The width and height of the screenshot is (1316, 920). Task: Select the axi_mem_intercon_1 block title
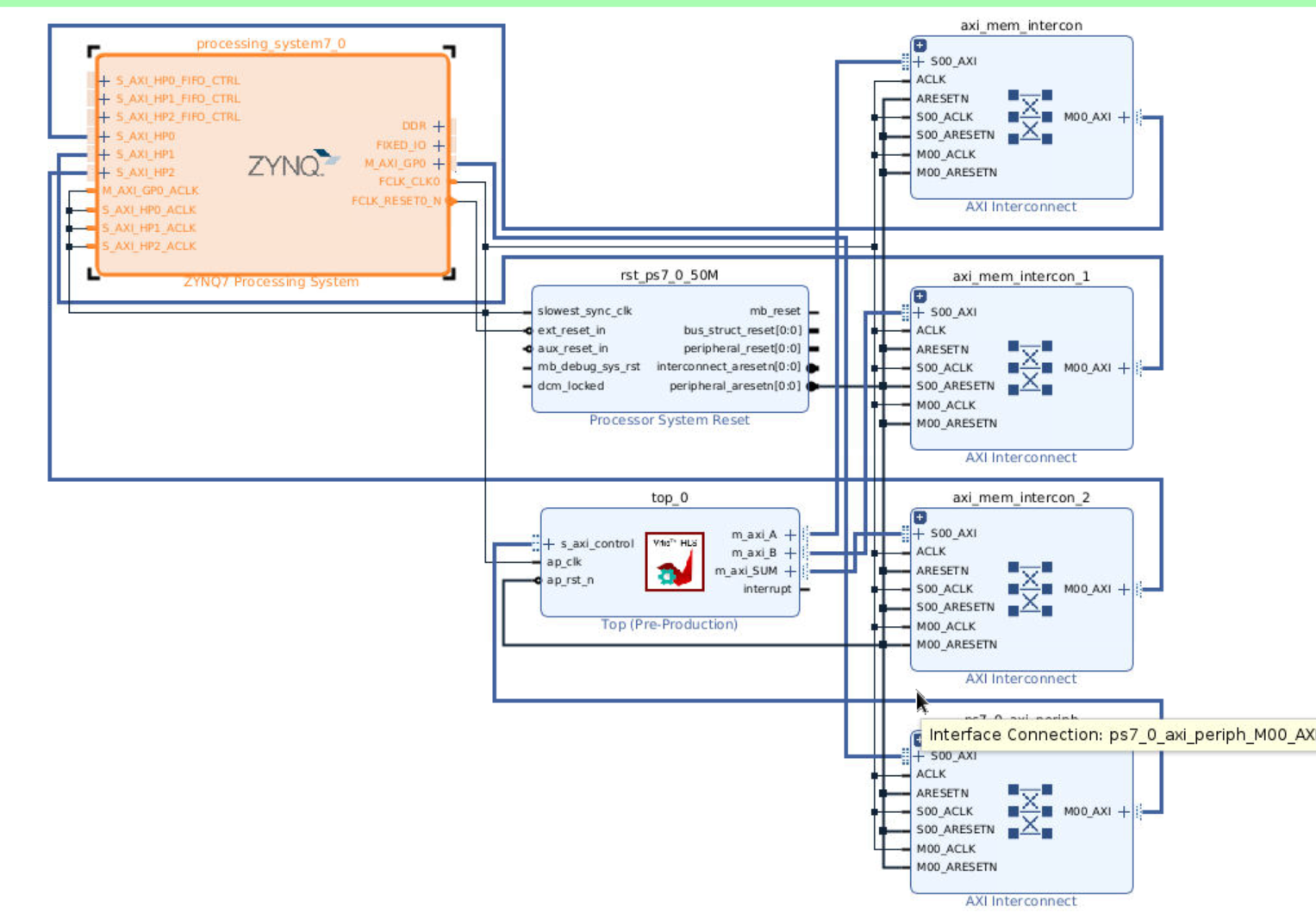[x=1021, y=276]
